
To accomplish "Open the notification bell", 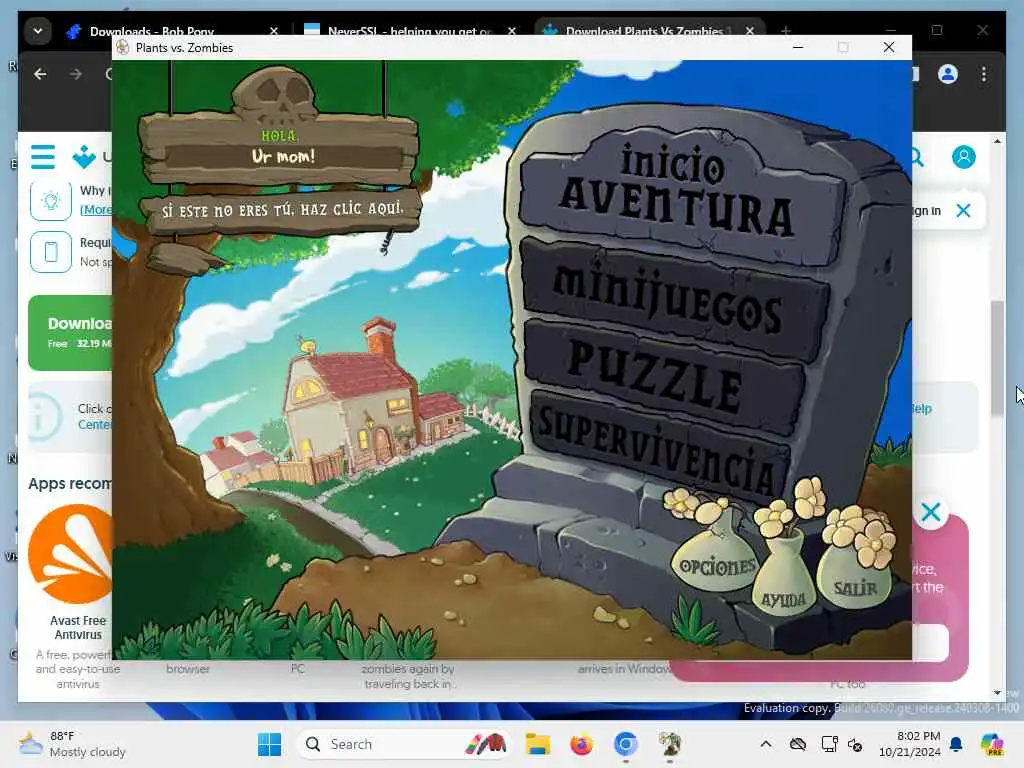I will click(956, 744).
